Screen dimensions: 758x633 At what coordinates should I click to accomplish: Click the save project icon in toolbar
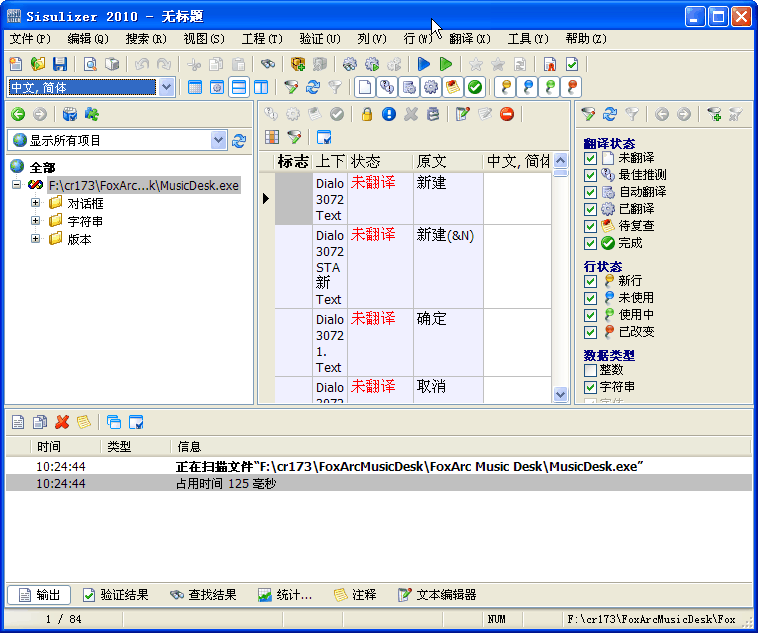tap(60, 64)
